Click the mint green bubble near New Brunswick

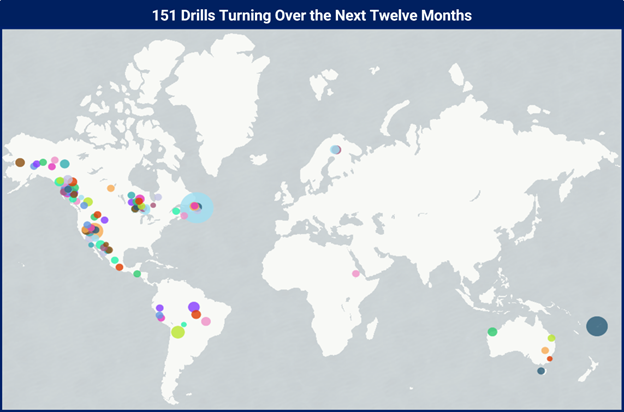coord(176,211)
